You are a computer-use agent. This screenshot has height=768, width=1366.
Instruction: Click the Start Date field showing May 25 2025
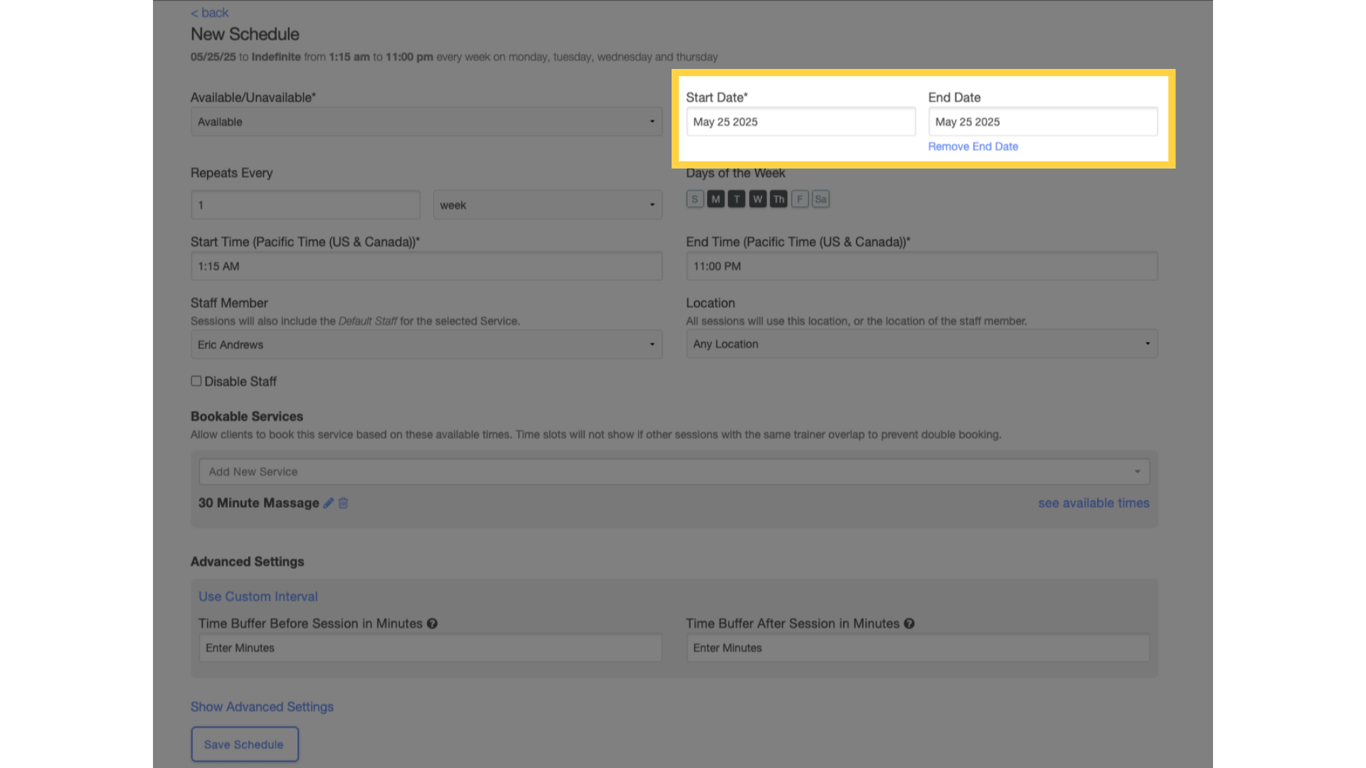(x=800, y=121)
